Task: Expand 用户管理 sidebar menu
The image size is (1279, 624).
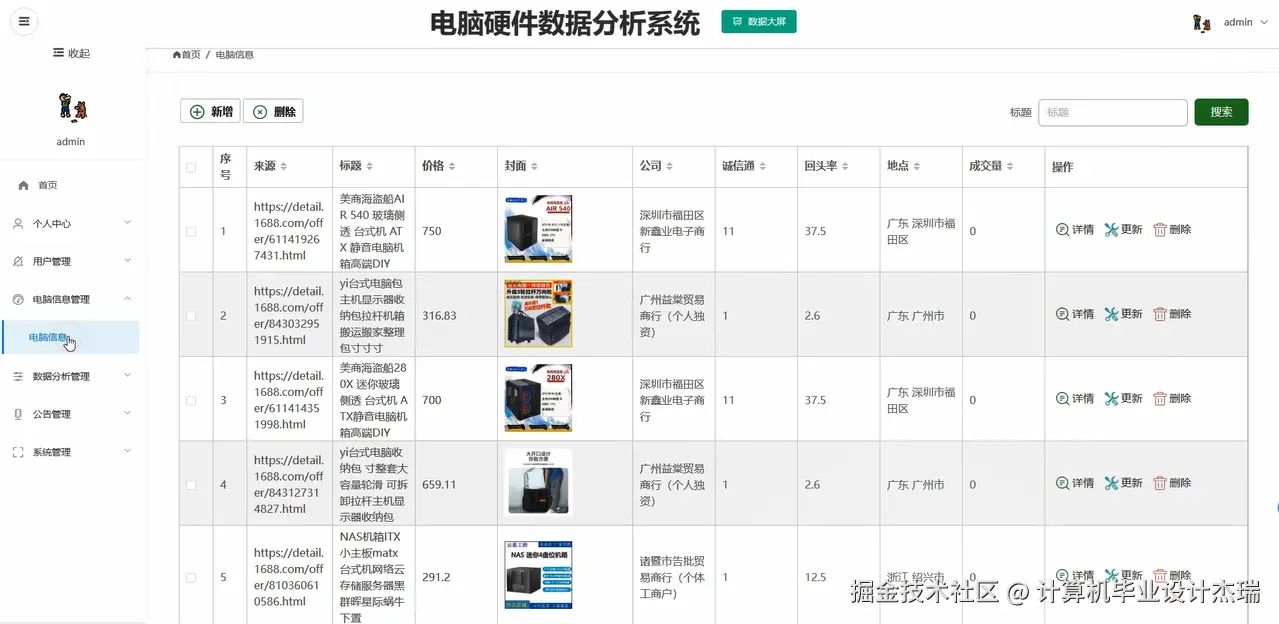Action: coord(72,261)
